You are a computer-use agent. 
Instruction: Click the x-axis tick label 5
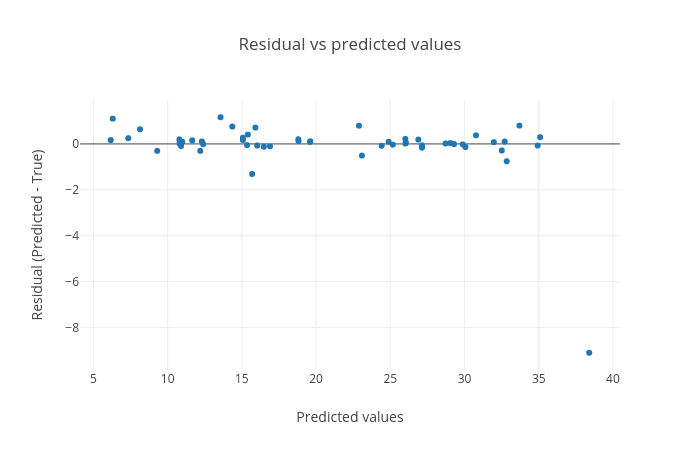(x=93, y=379)
